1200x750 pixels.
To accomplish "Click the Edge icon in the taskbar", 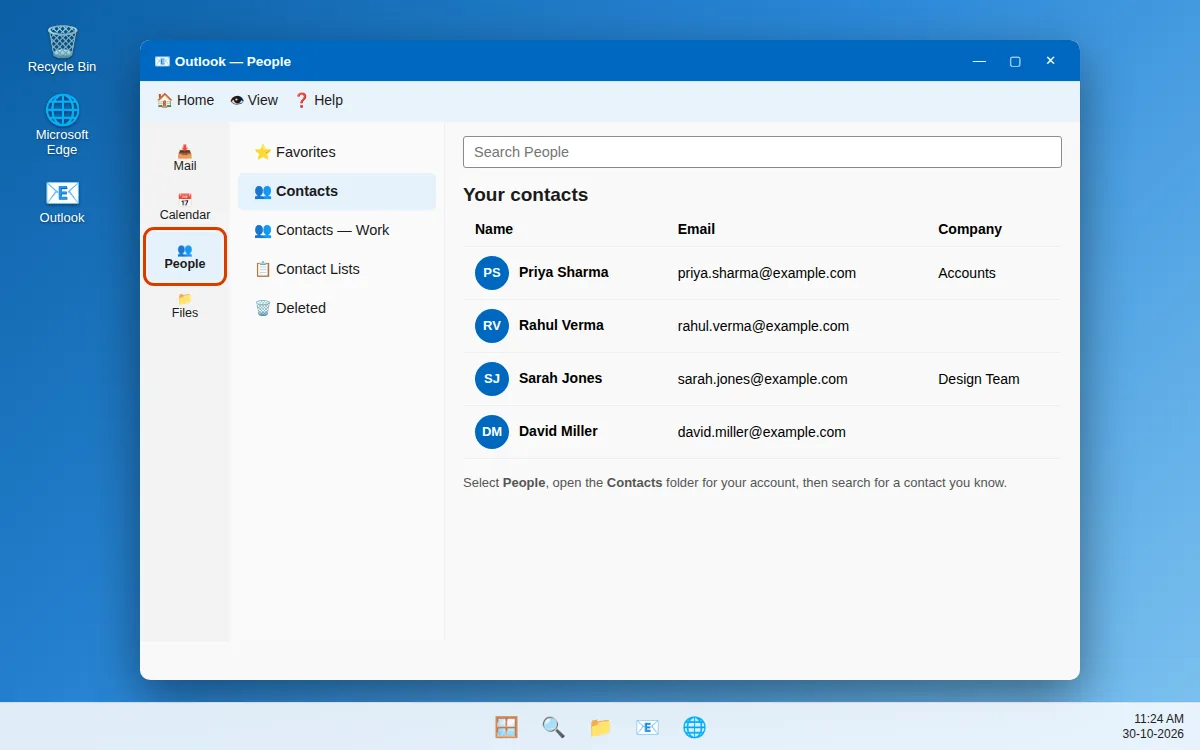I will [x=694, y=727].
